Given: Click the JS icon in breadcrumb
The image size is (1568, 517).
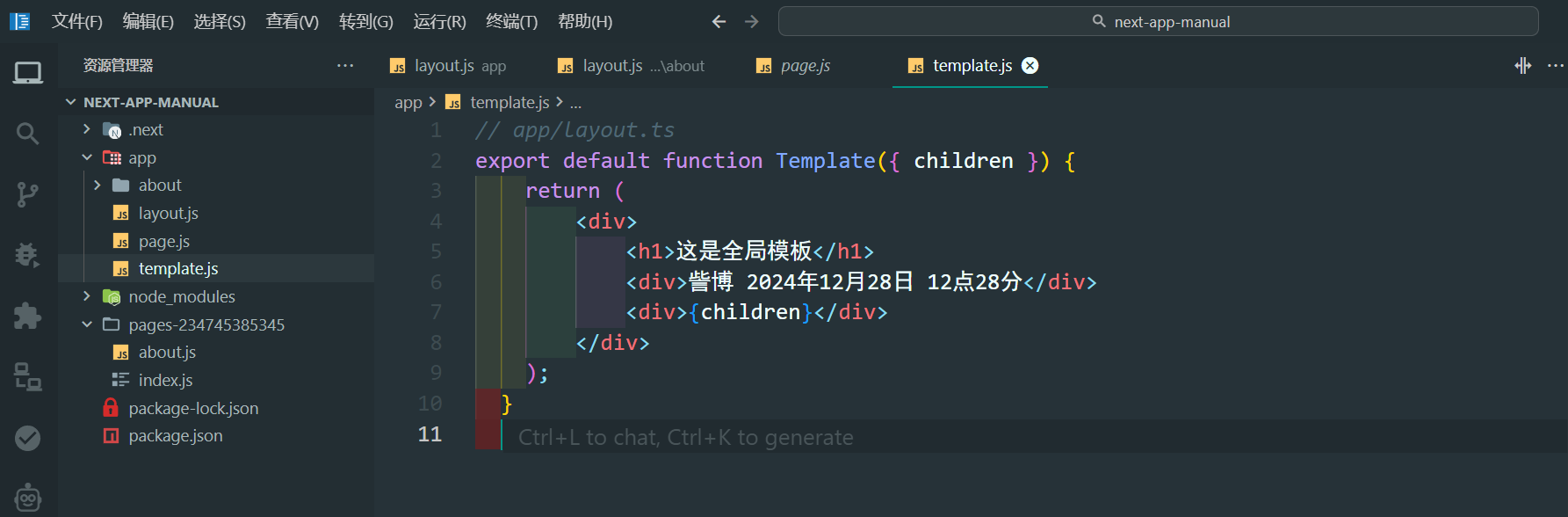Looking at the screenshot, I should 453,103.
